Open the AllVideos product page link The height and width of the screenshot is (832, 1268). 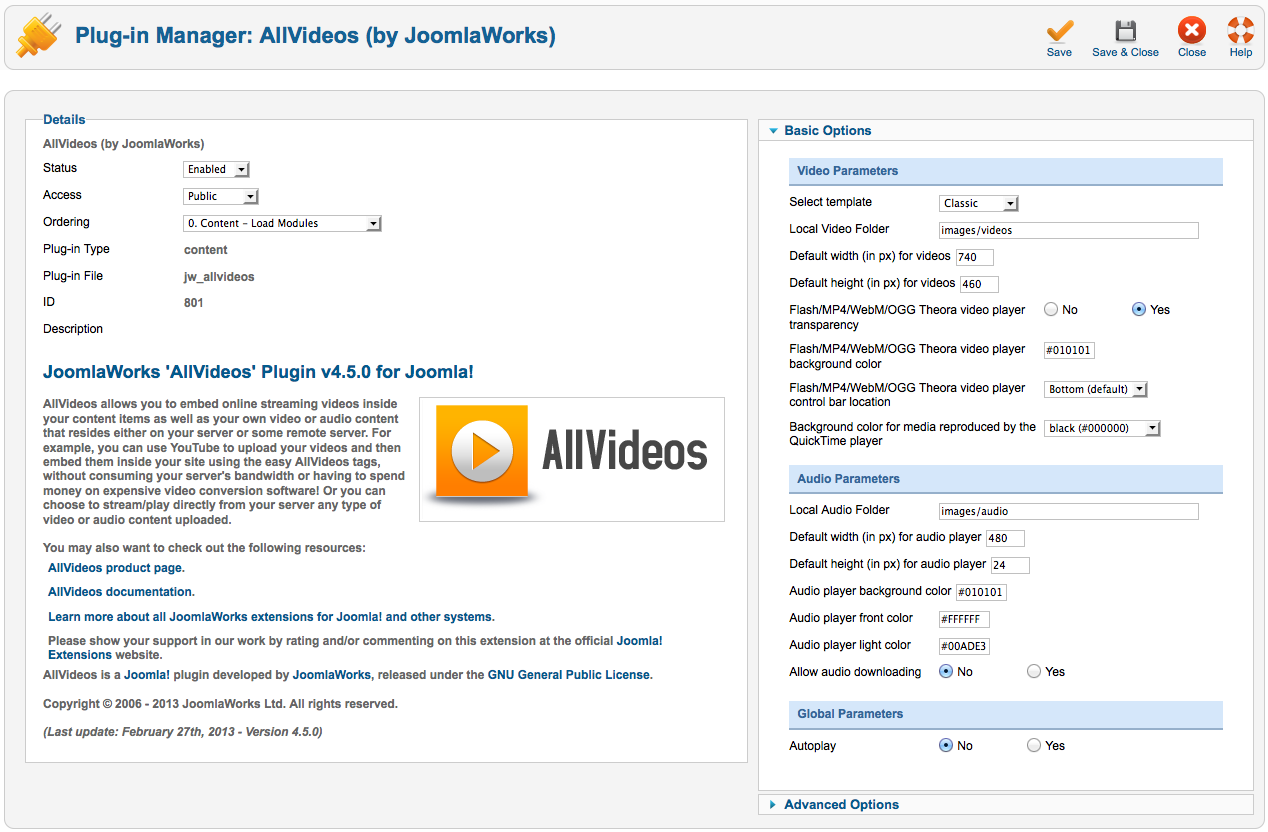(x=116, y=568)
